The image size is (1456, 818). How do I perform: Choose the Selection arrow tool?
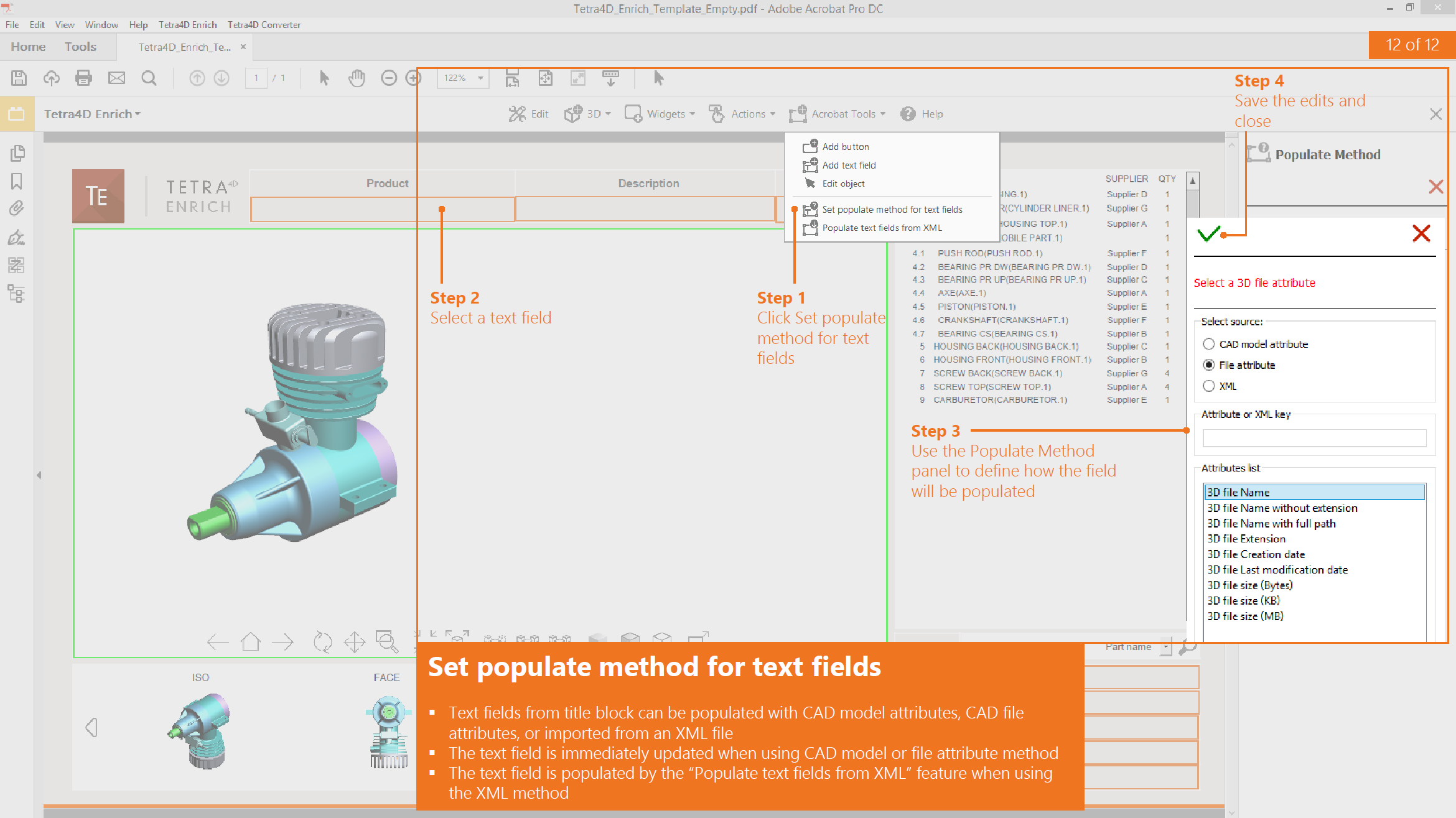[324, 78]
